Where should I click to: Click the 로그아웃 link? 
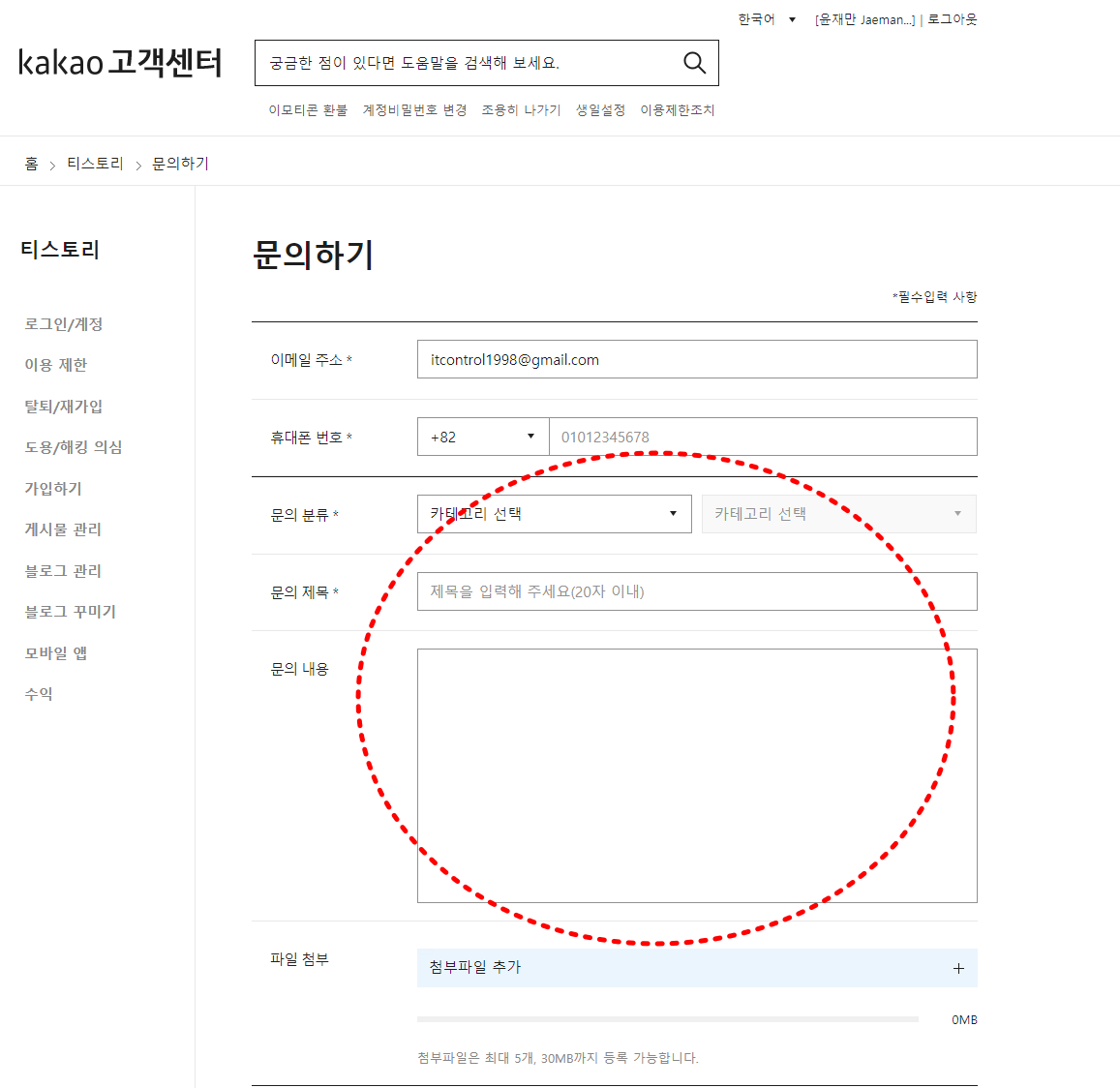point(953,19)
